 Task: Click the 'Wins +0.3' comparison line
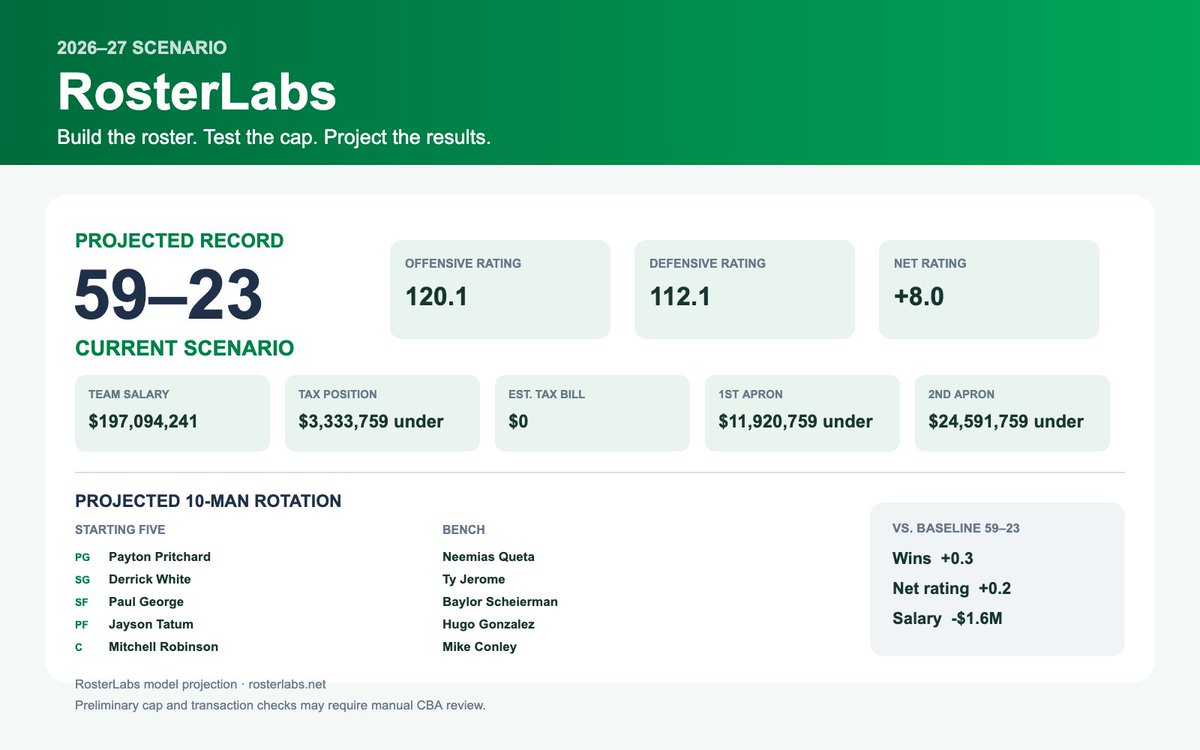(933, 559)
